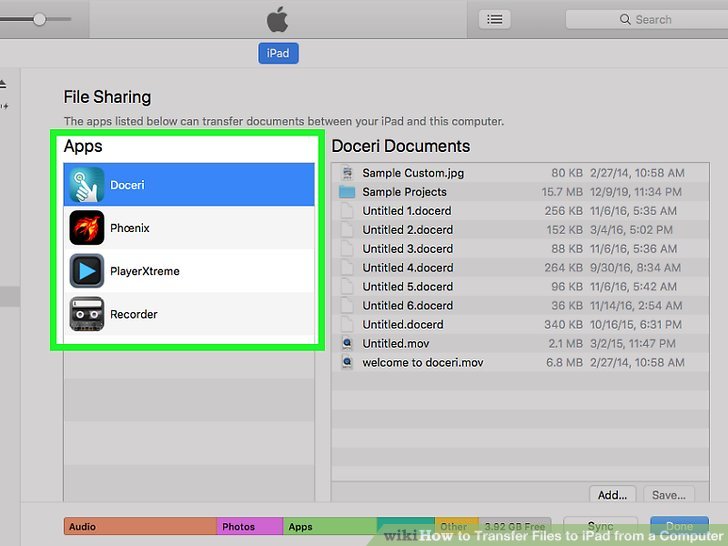Click the Add... button
Image resolution: width=728 pixels, height=546 pixels.
click(612, 495)
